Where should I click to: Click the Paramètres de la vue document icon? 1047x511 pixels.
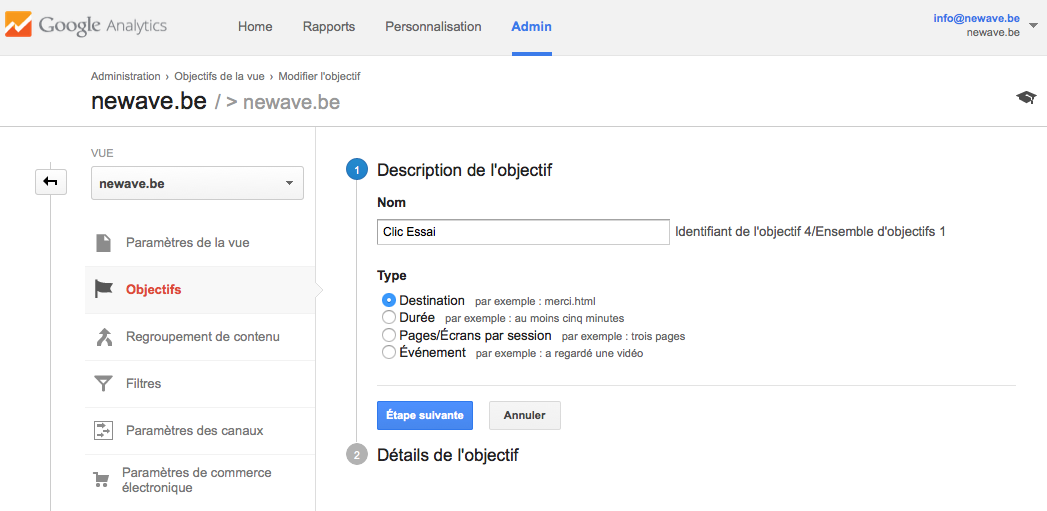pyautogui.click(x=103, y=242)
